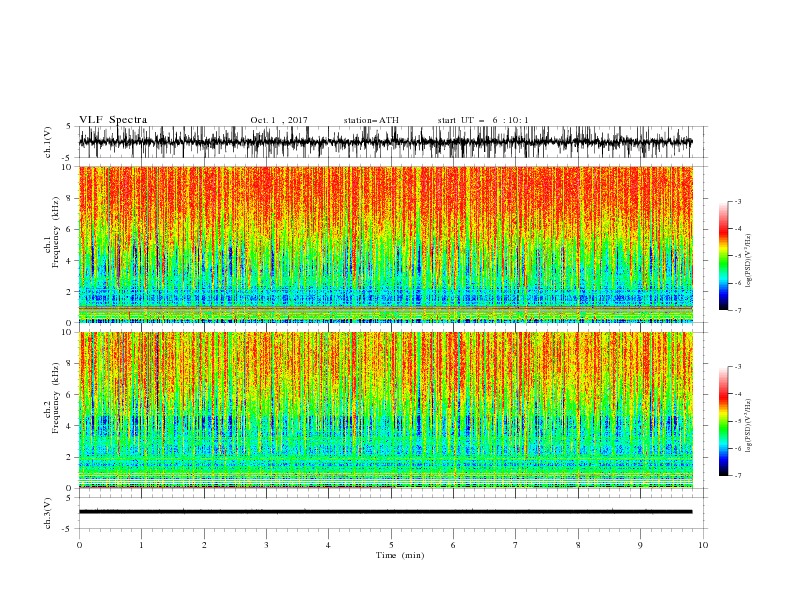The width and height of the screenshot is (792, 612).
Task: Click the time axis tick label '3'
Action: [266, 545]
